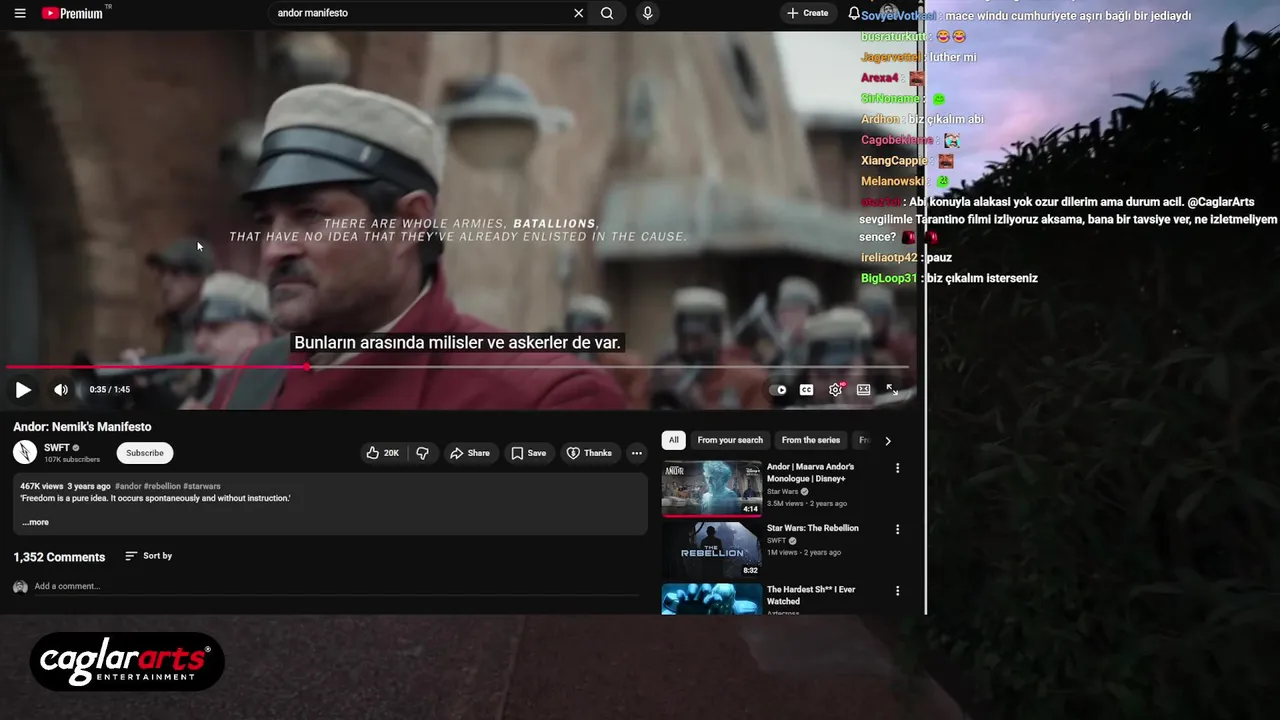Image resolution: width=1280 pixels, height=720 pixels.
Task: Toggle the autoplay switch in the player
Action: click(779, 390)
